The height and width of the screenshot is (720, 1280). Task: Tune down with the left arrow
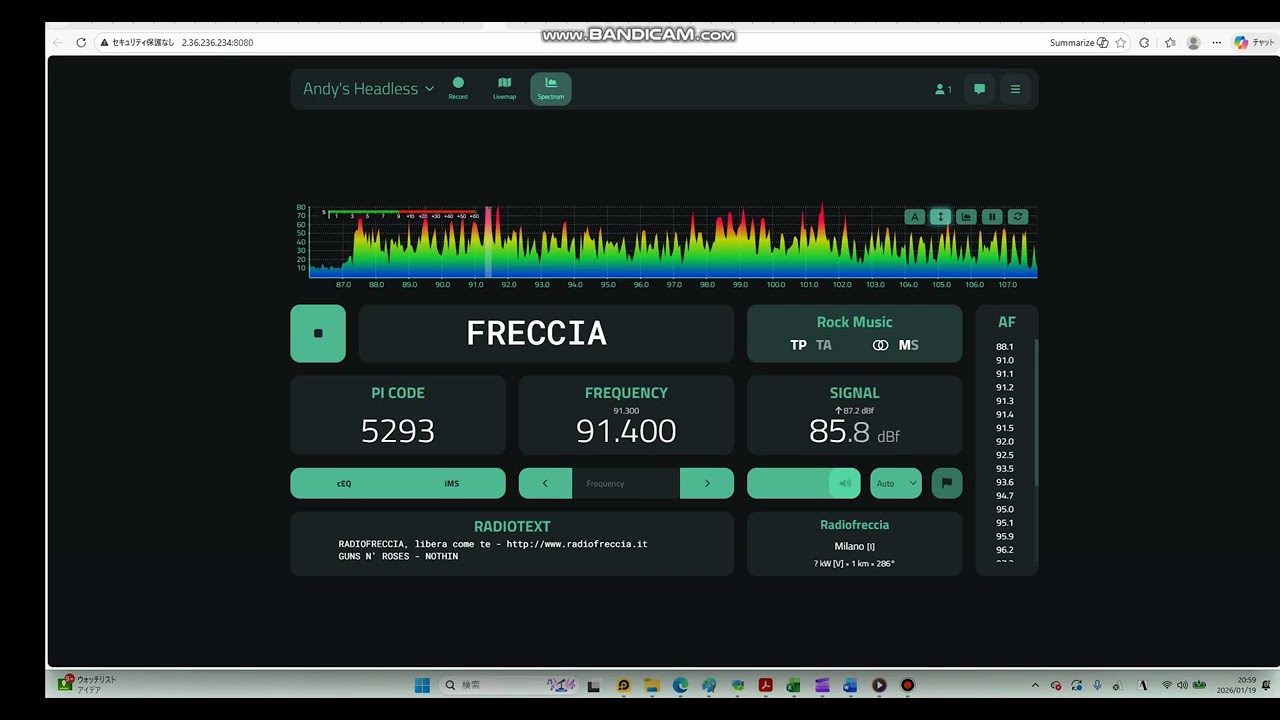(x=545, y=483)
